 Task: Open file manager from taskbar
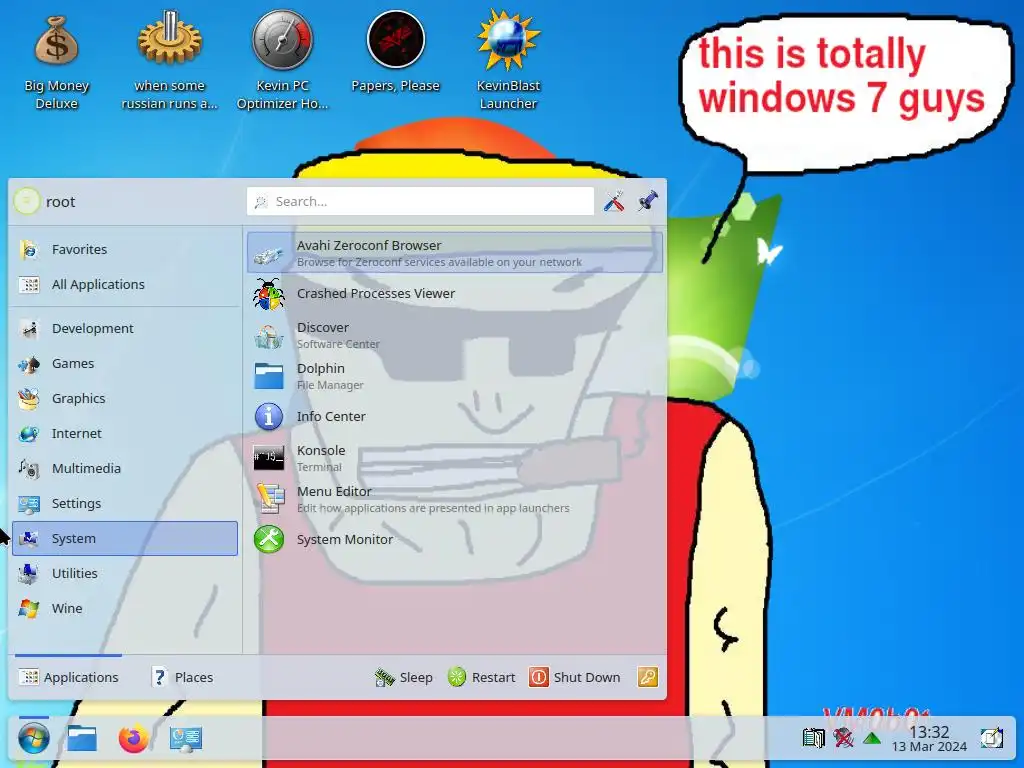click(82, 739)
